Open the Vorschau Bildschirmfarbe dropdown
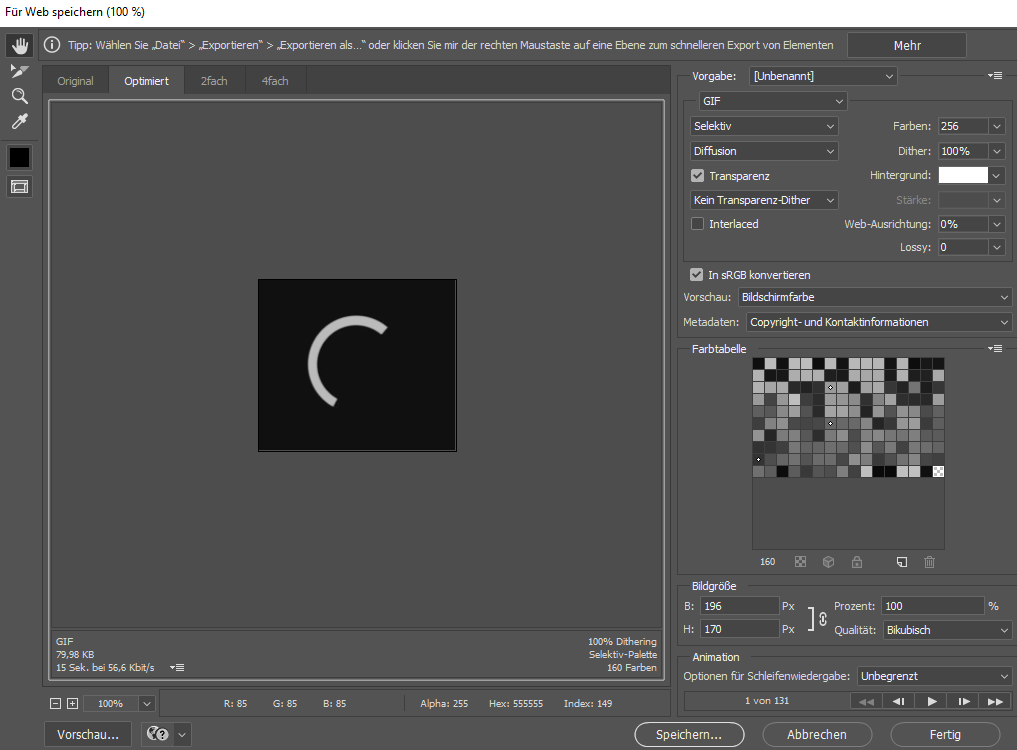1017x750 pixels. (874, 297)
